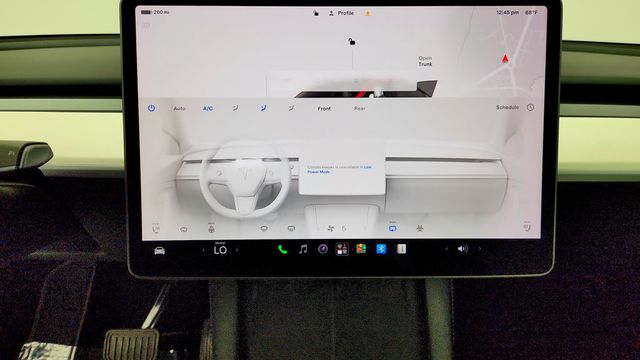Mute audio with the speaker icon
The width and height of the screenshot is (640, 360).
(x=462, y=249)
